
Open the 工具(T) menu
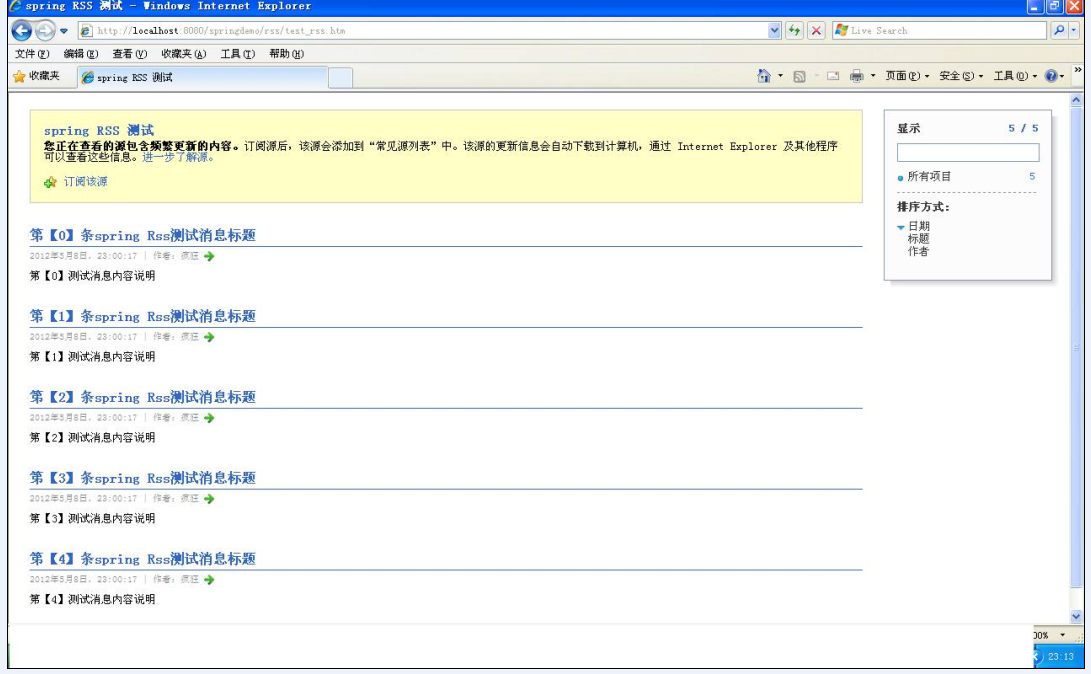point(237,54)
